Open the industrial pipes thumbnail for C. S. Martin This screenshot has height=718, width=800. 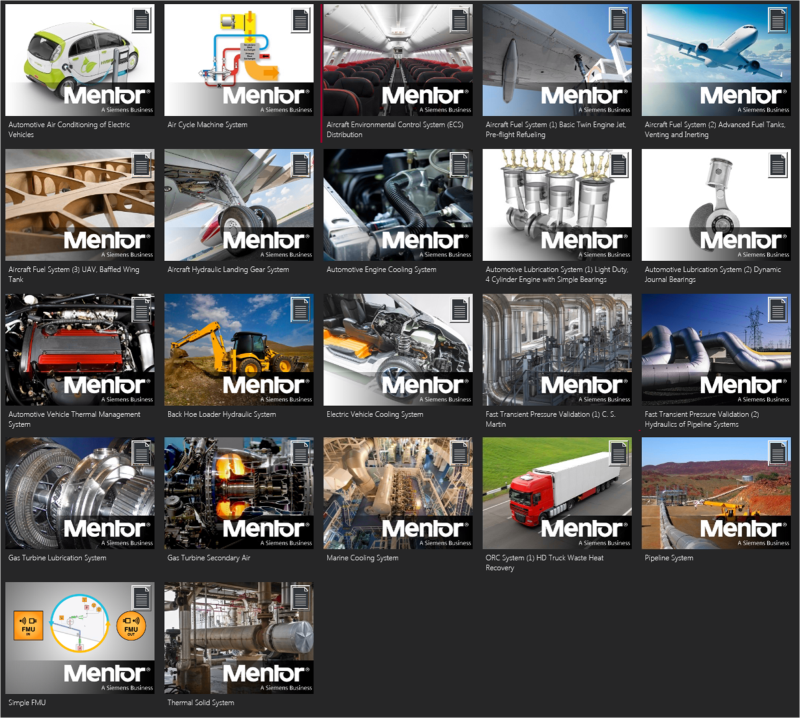coord(557,350)
